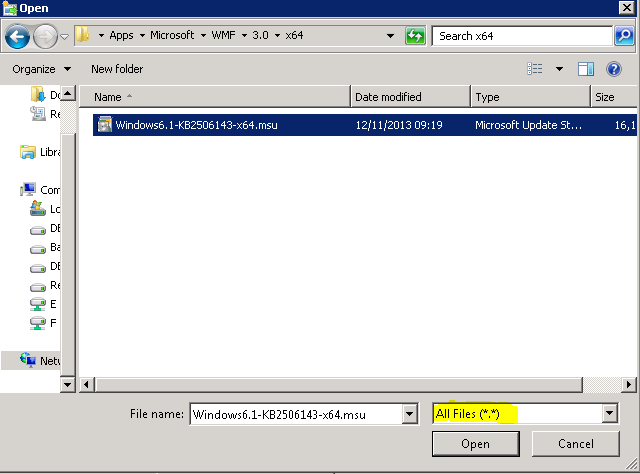Sort by Date modified column header
This screenshot has width=640, height=474.
(x=410, y=97)
